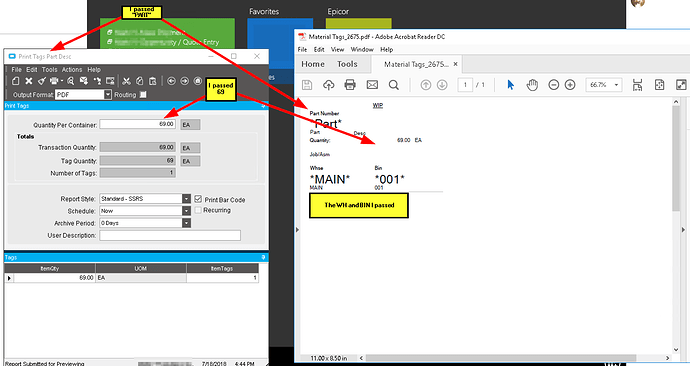The width and height of the screenshot is (690, 366).
Task: Toggle the Routing checkbox
Action: 143,95
